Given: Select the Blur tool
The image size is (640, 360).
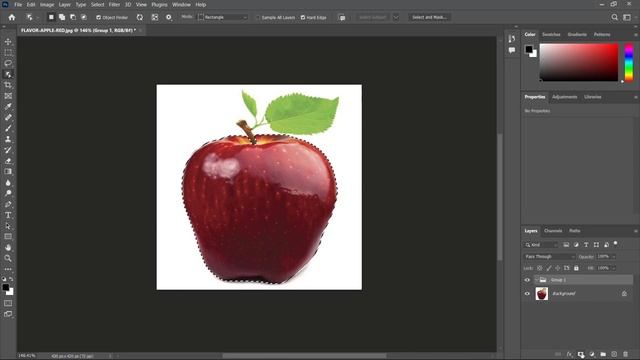Looking at the screenshot, I should [8, 182].
